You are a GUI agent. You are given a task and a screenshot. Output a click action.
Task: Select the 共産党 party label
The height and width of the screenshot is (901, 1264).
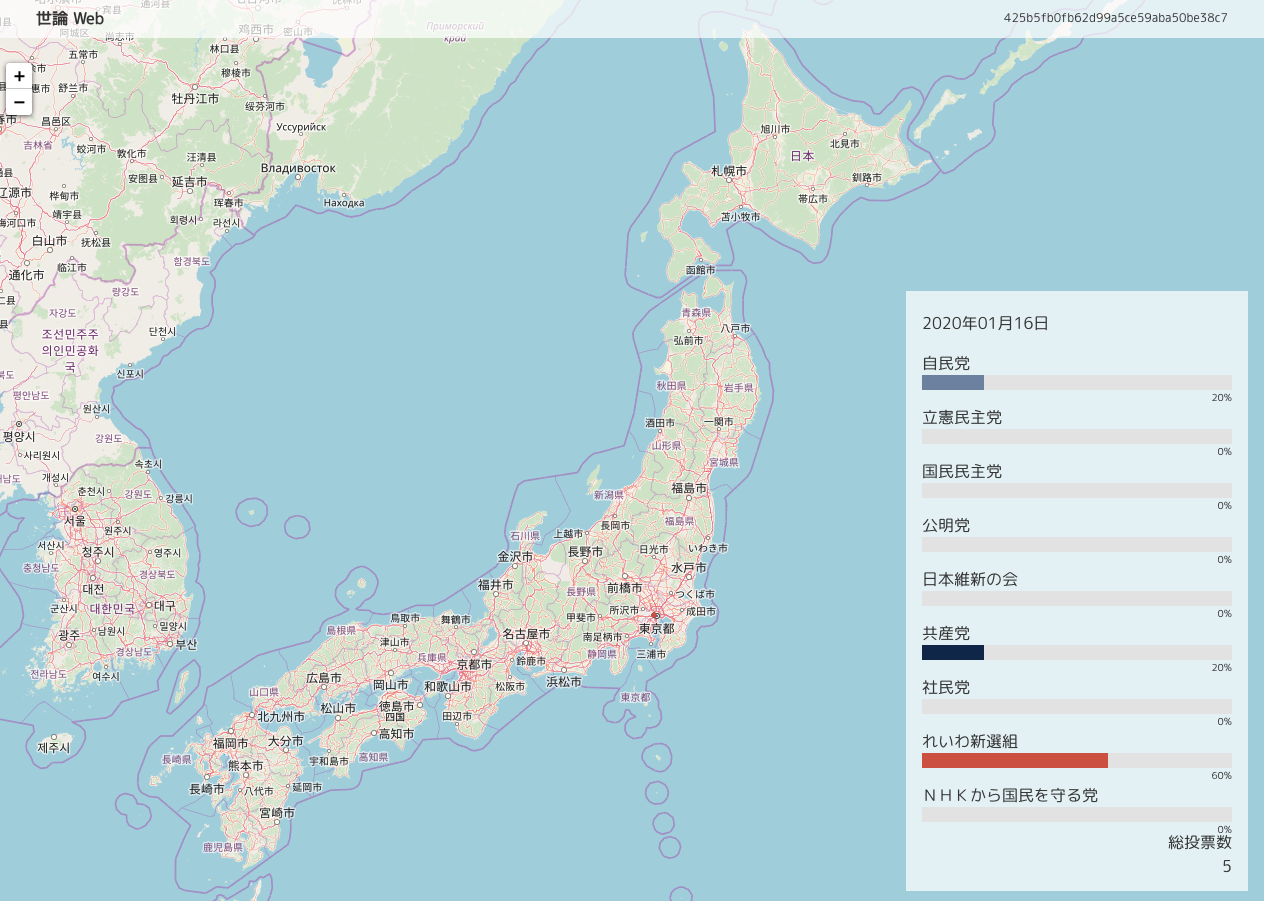pos(946,633)
